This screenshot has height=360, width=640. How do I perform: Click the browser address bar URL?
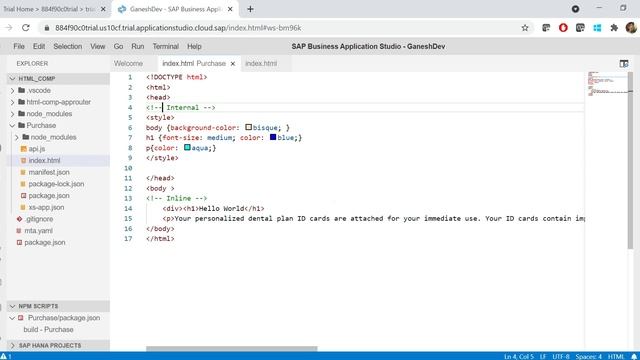[x=178, y=28]
